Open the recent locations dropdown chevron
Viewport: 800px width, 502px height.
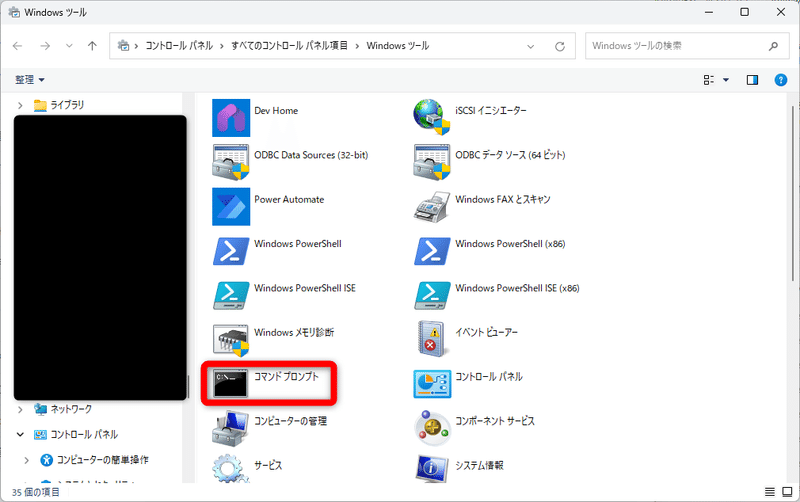69,46
